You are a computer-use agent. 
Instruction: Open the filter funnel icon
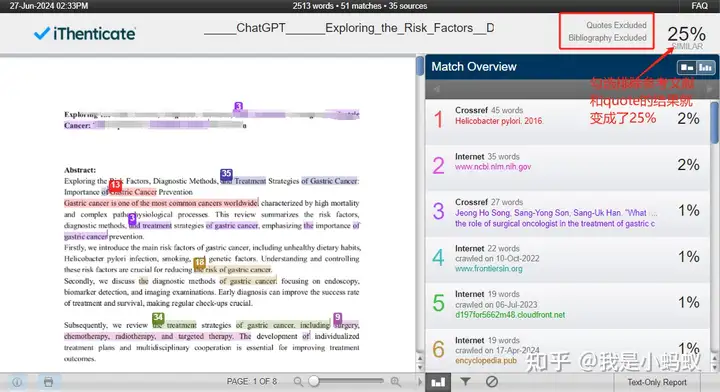(465, 381)
